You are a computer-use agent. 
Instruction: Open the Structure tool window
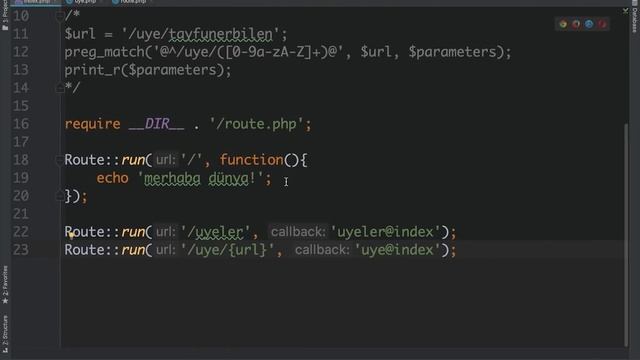tap(5, 334)
